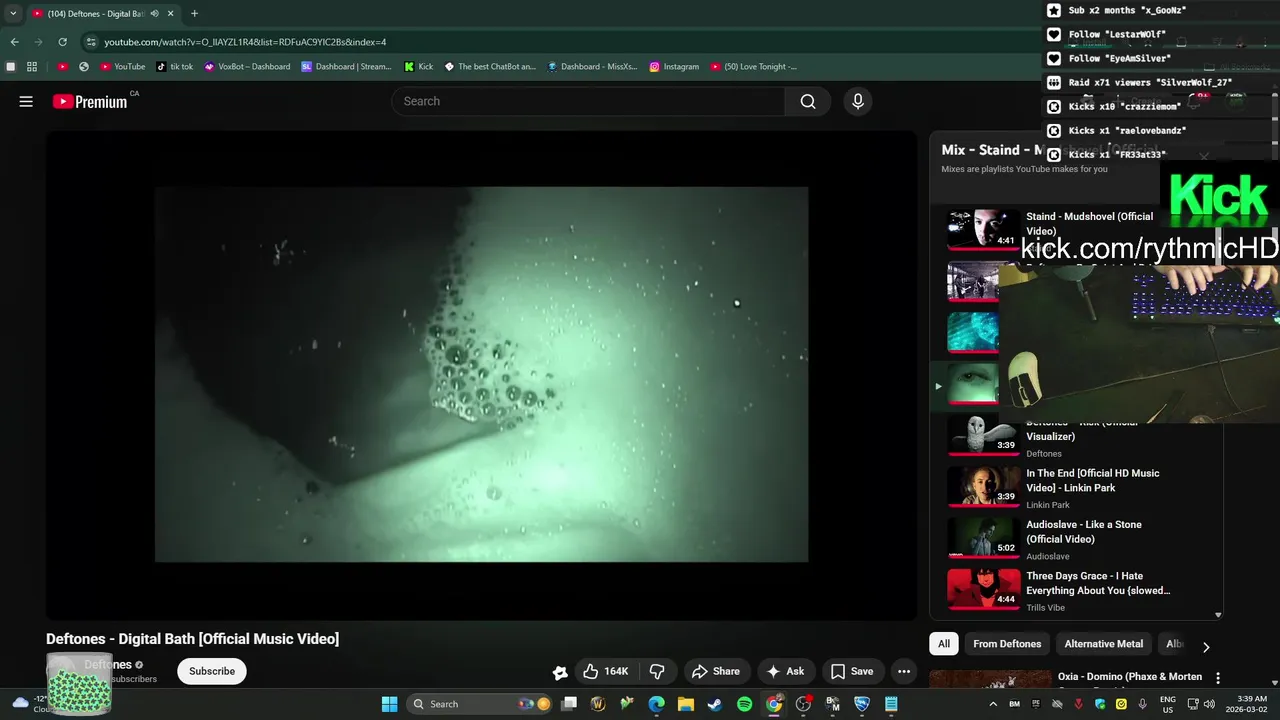Open the more actions ellipsis under the video
Image resolution: width=1280 pixels, height=720 pixels.
click(904, 671)
